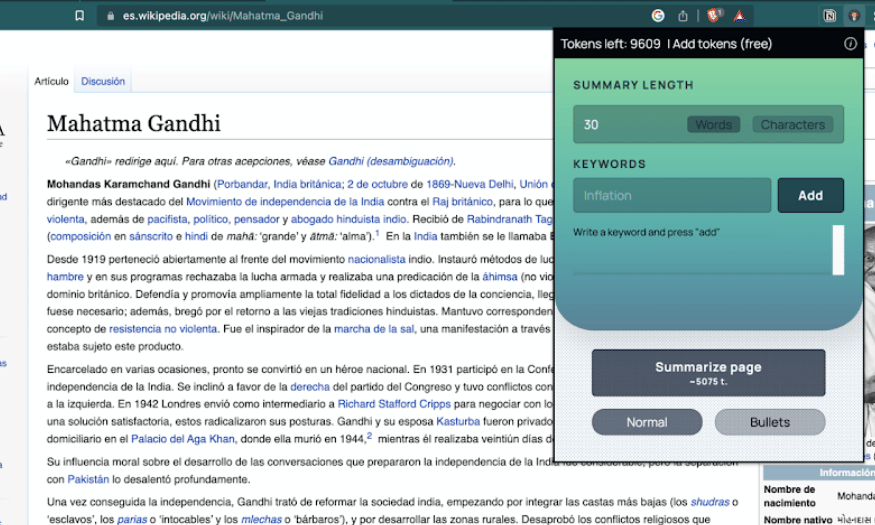
Task: Open marcha de la sal link
Action: 374,329
